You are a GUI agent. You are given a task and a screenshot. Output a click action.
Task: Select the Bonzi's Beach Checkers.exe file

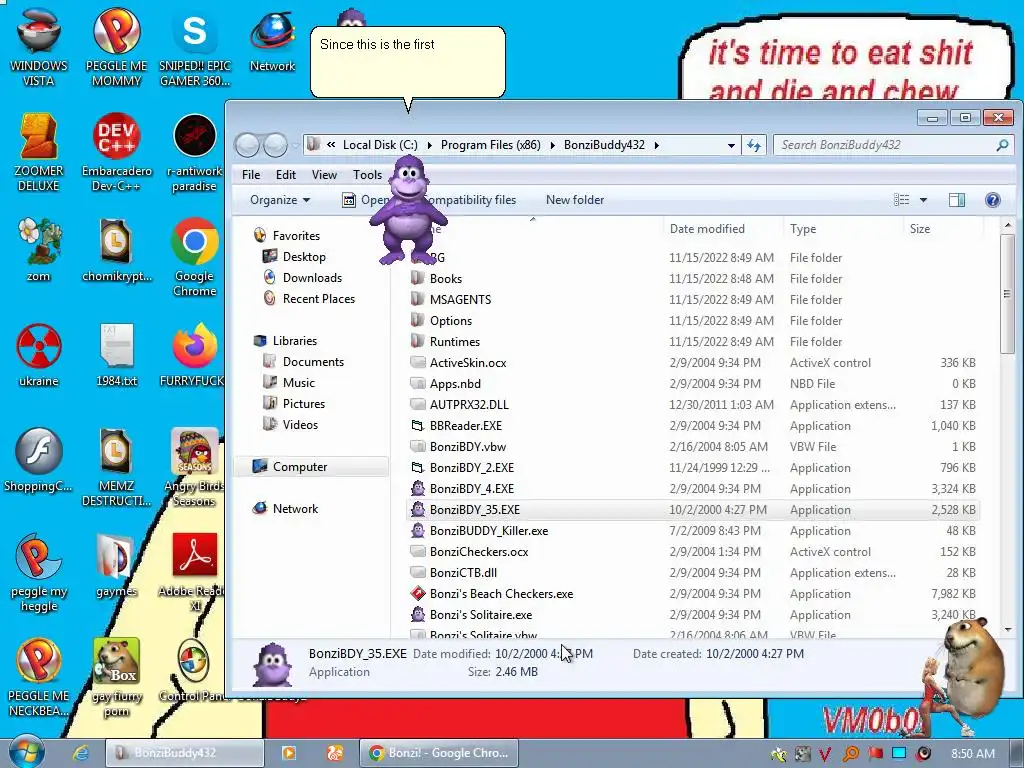point(692,594)
